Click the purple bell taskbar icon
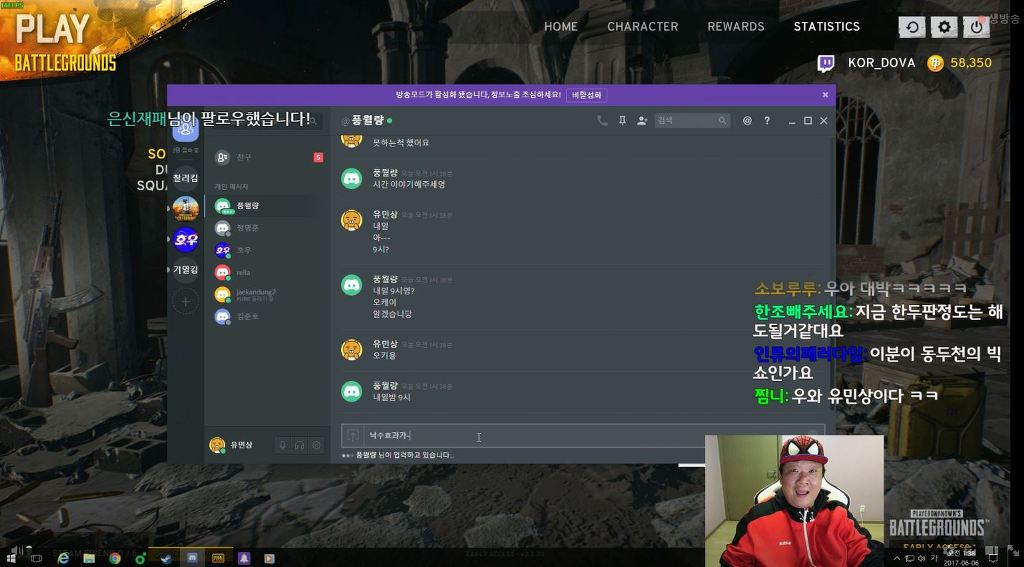Image resolution: width=1024 pixels, height=567 pixels. coord(244,559)
